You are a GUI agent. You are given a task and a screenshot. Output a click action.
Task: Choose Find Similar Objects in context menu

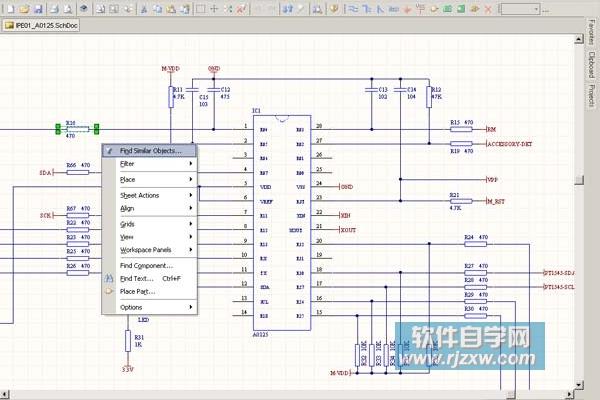150,150
